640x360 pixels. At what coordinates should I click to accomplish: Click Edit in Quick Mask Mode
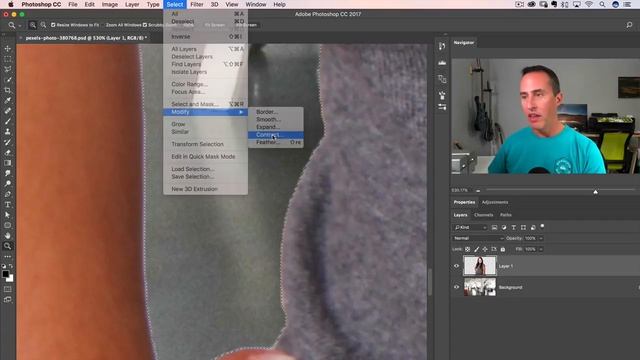[x=205, y=157]
